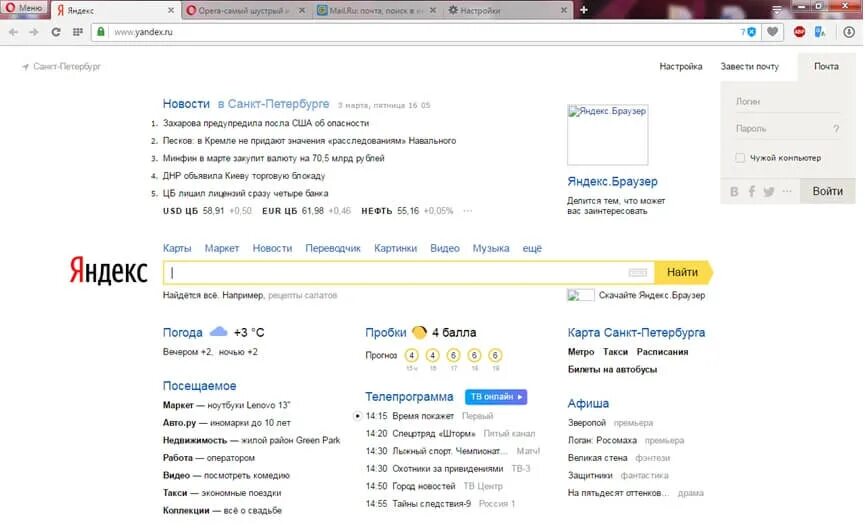Open the Speed Dial grid icon
The height and width of the screenshot is (529, 865).
(x=78, y=32)
